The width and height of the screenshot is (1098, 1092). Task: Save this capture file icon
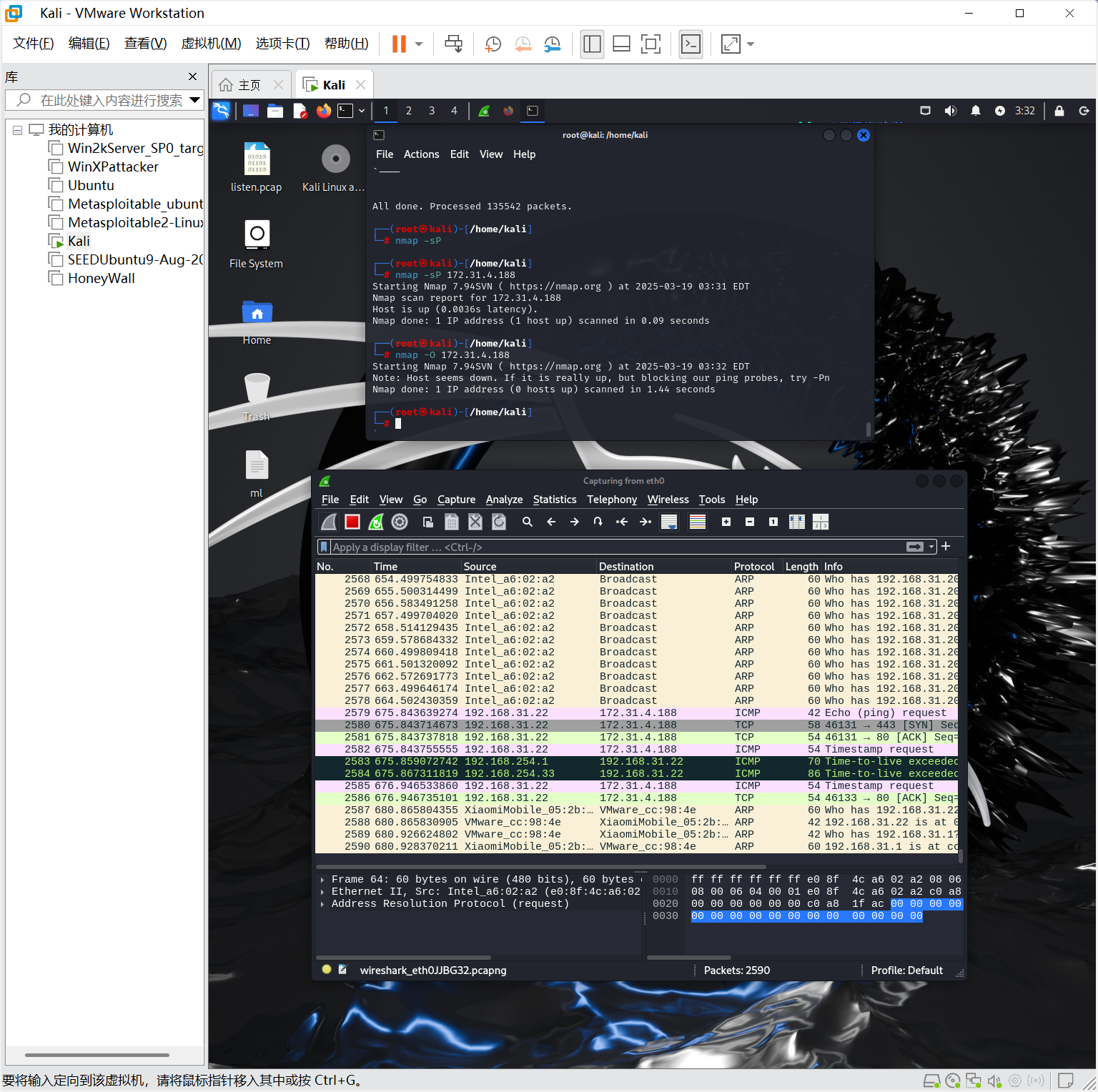pyautogui.click(x=452, y=522)
